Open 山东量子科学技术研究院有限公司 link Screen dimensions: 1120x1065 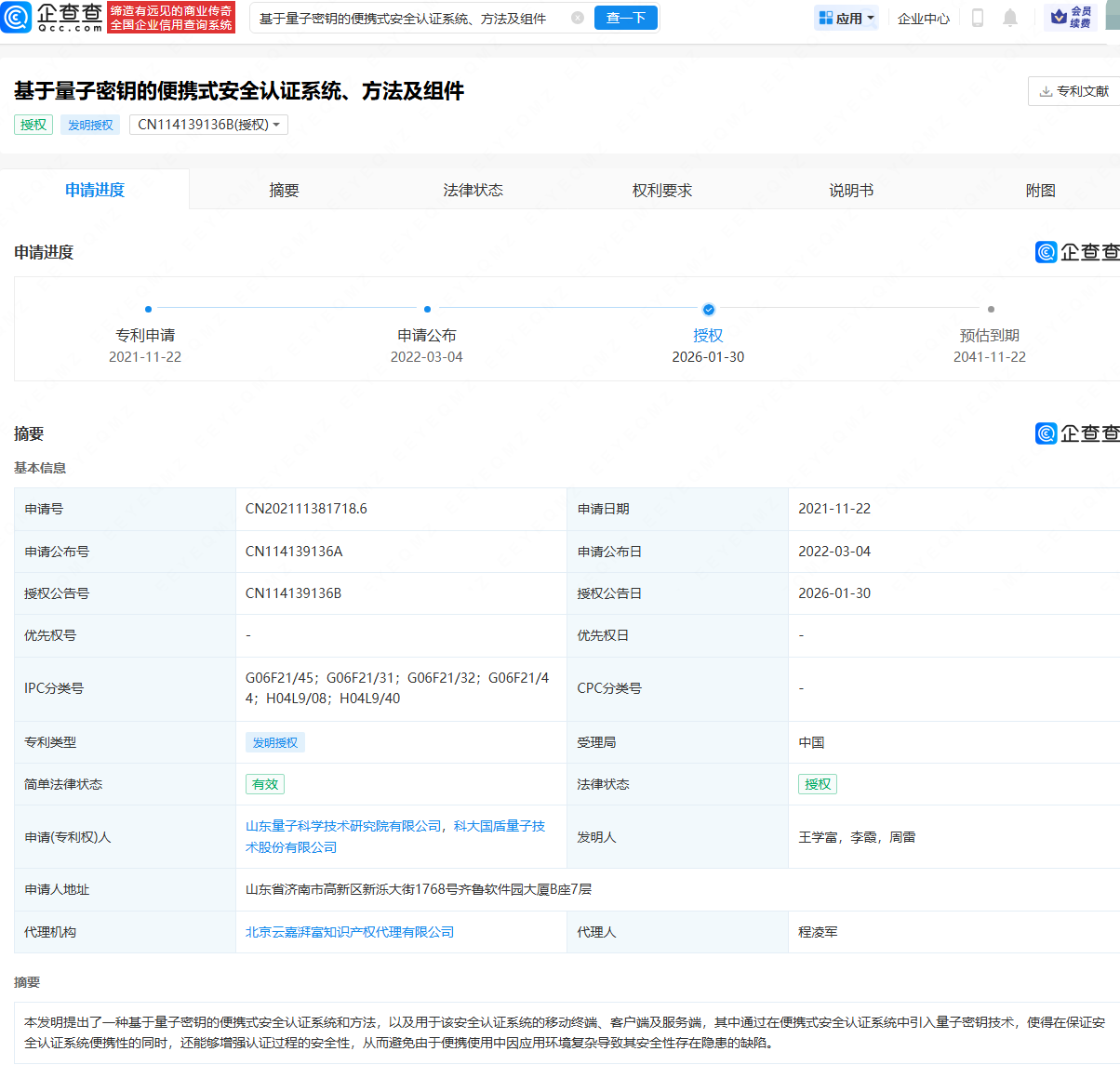tap(343, 826)
